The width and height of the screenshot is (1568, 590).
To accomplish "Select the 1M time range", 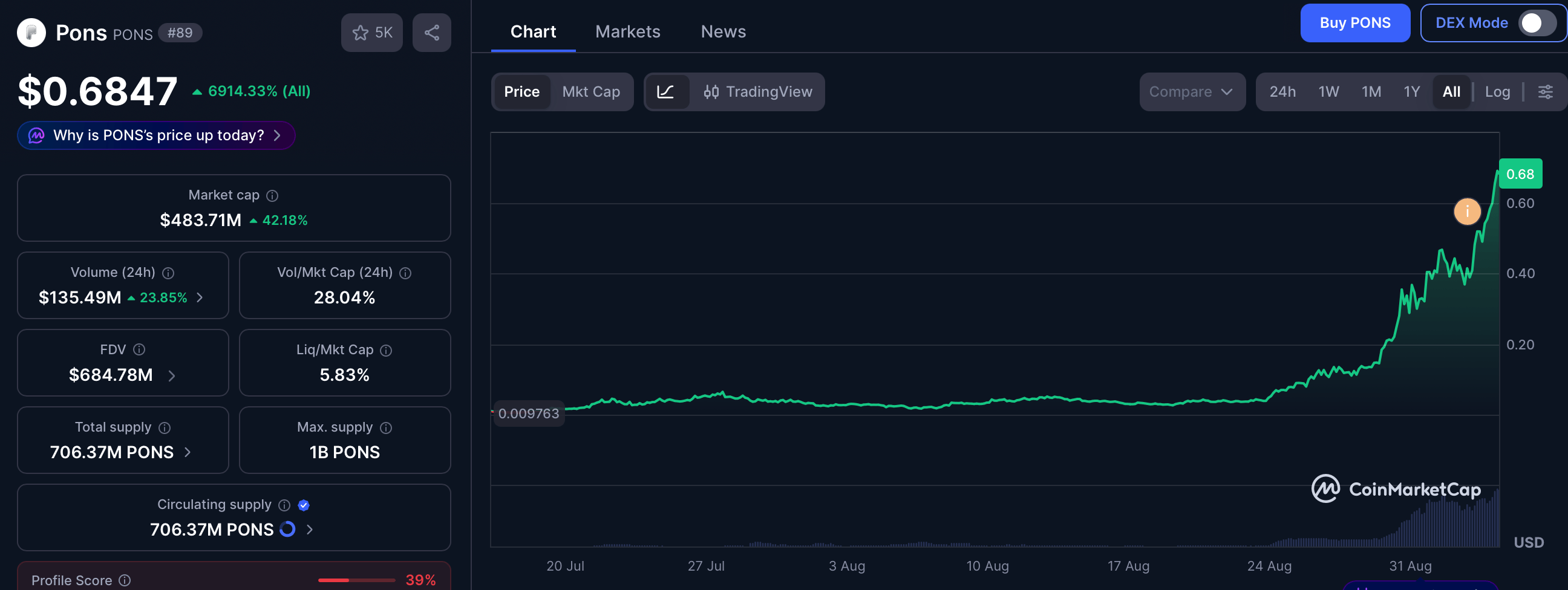I will click(x=1371, y=92).
